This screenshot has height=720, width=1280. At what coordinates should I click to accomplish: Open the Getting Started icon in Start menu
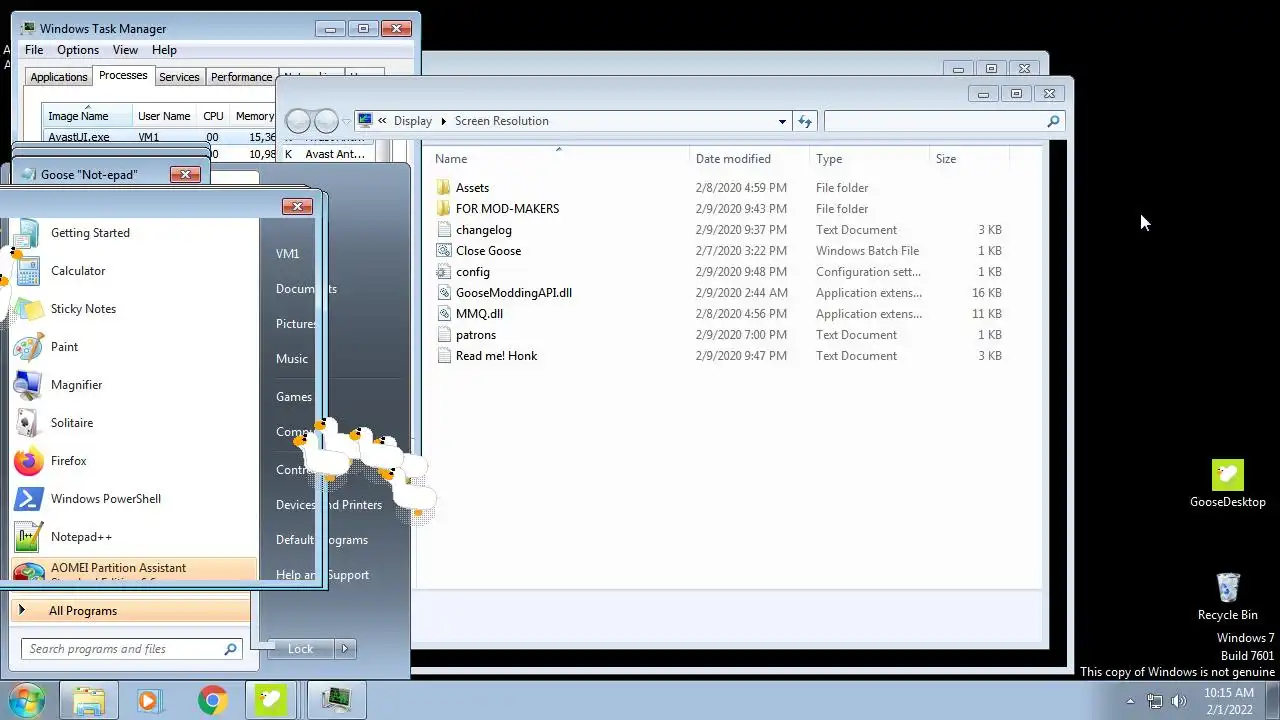tap(28, 233)
